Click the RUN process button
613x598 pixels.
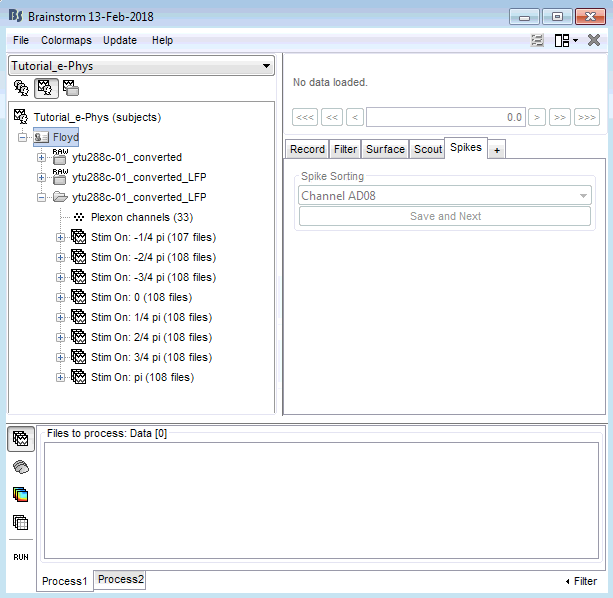coord(21,556)
